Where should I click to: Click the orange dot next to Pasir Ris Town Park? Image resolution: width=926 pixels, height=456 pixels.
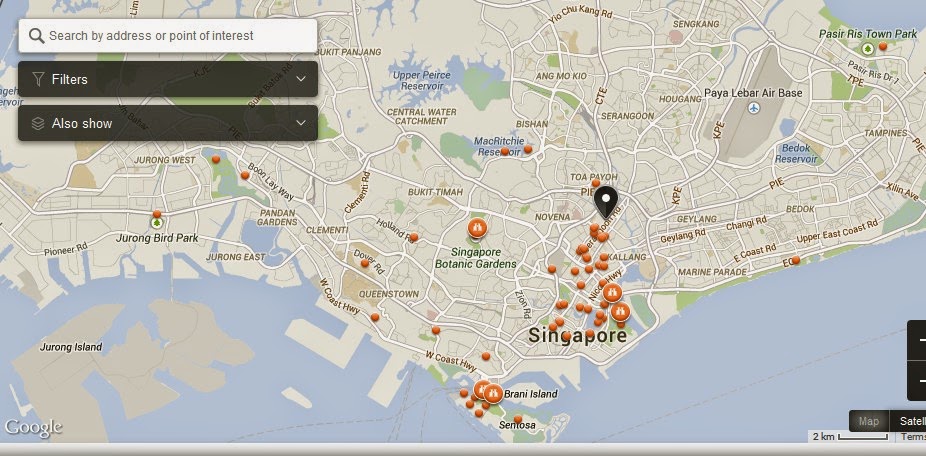[883, 46]
